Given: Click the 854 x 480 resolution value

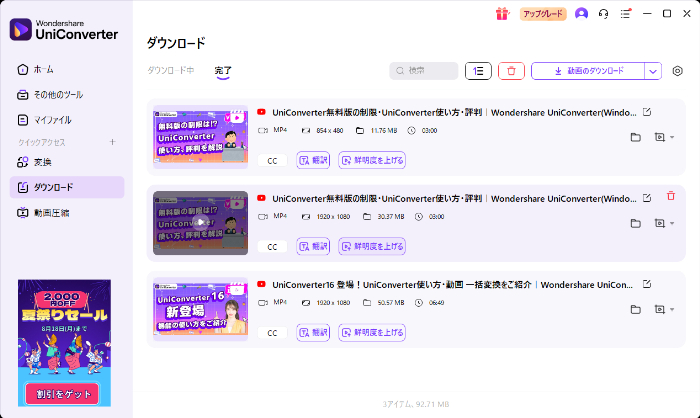Looking at the screenshot, I should [330, 131].
